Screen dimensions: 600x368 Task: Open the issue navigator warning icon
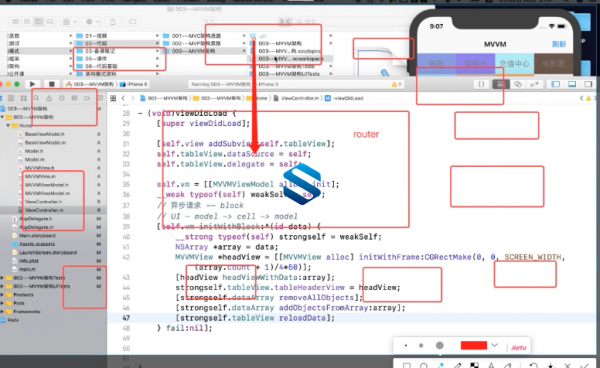(49, 98)
